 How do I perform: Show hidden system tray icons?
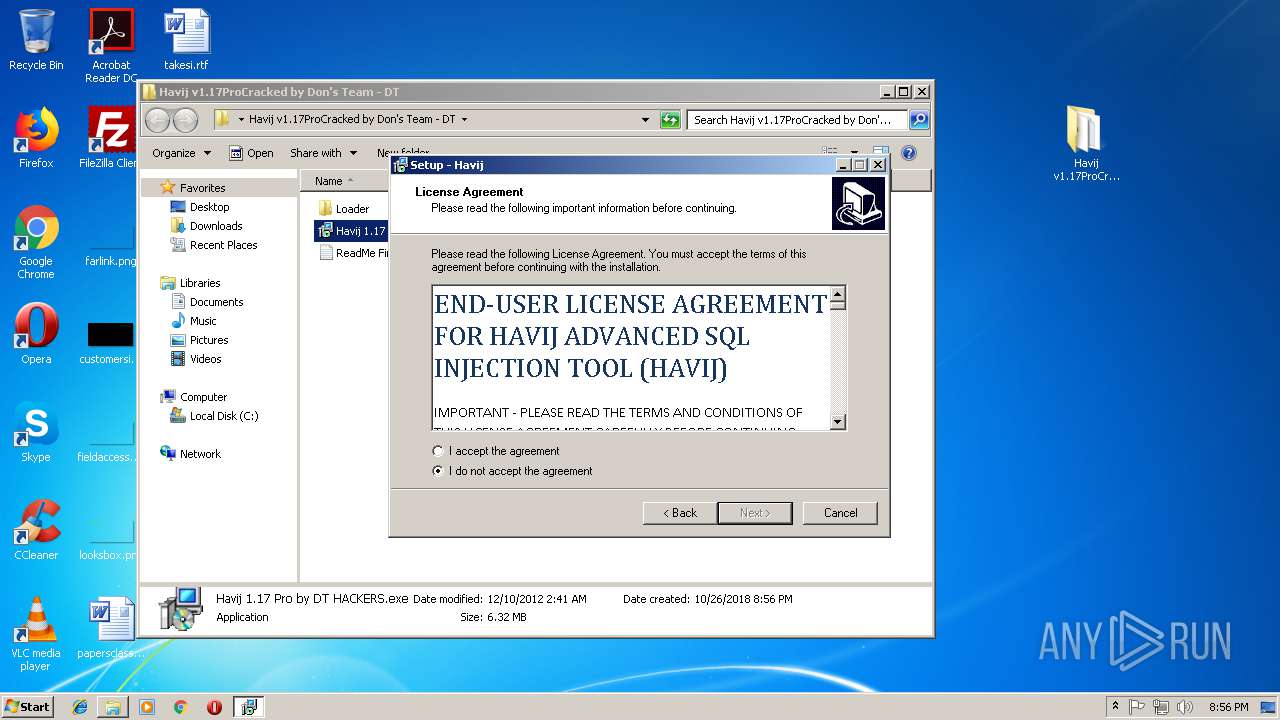tap(1115, 707)
